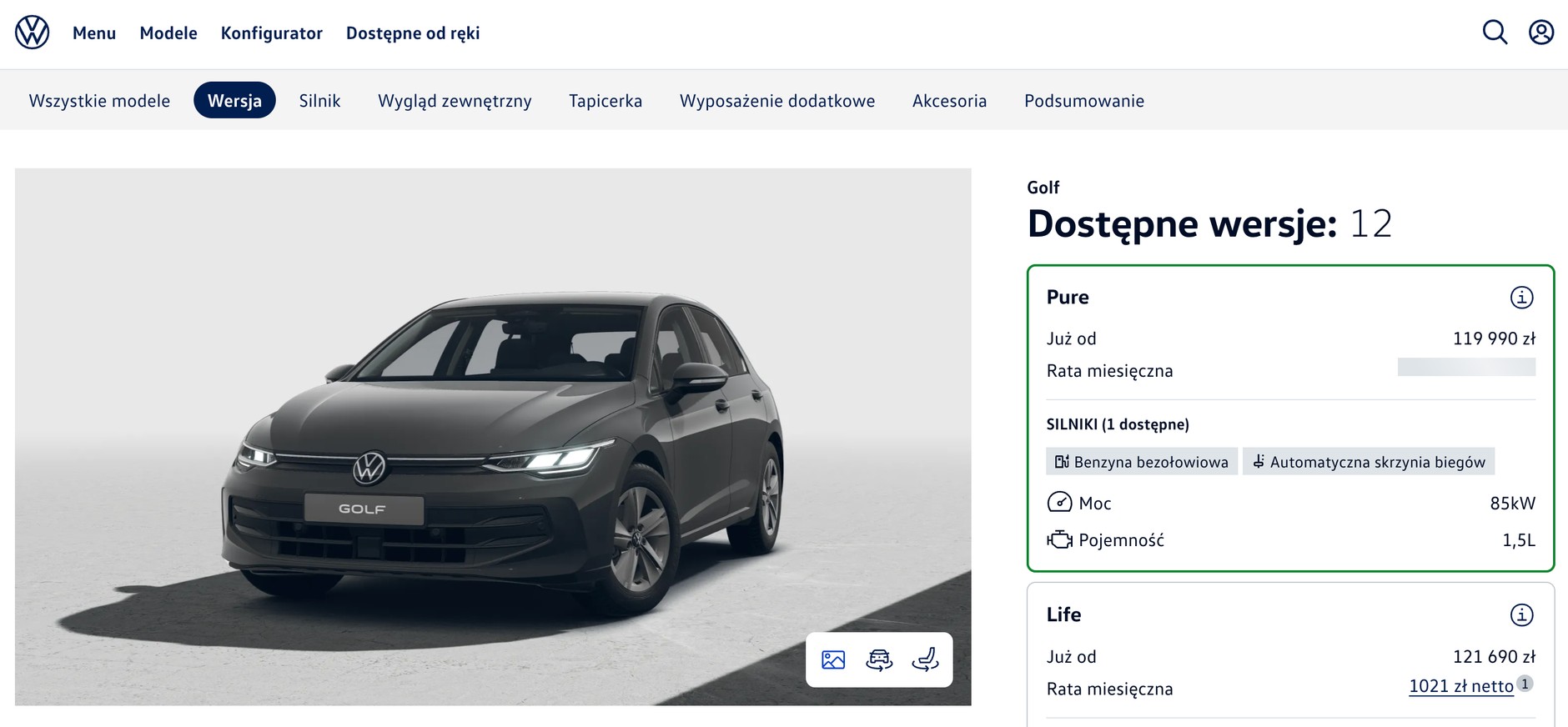1568x727 pixels.
Task: Open Dostępne od ręki page
Action: click(413, 33)
